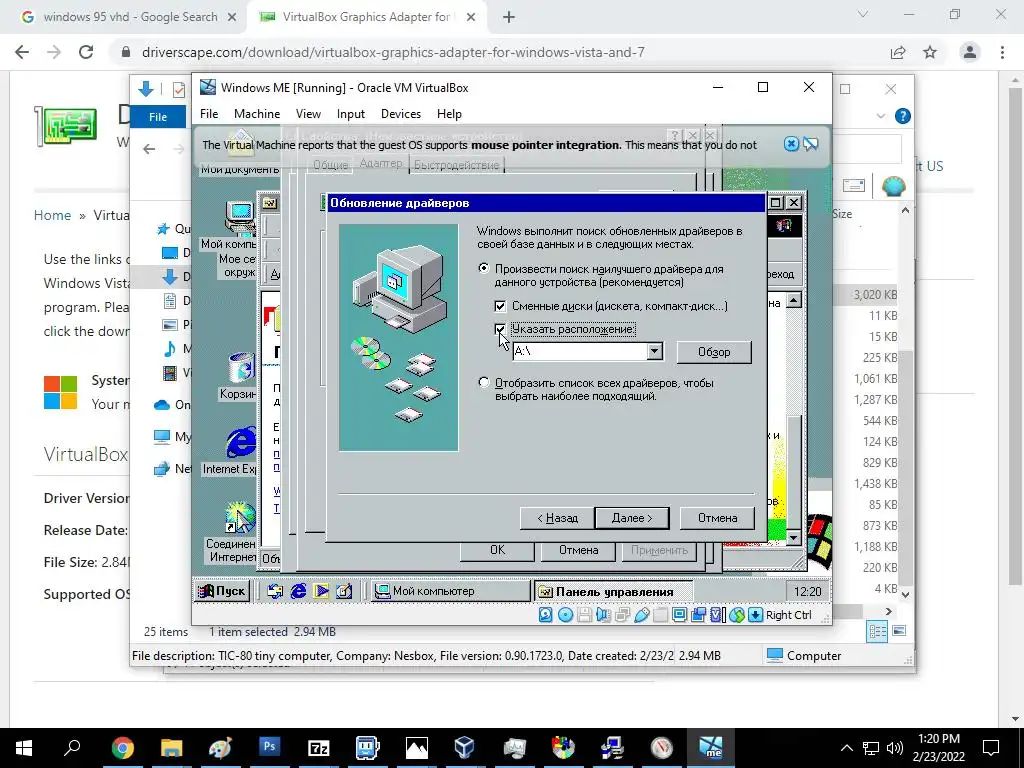Click VirtualBox hard disk activity indicator
The image size is (1024, 768).
click(545, 615)
